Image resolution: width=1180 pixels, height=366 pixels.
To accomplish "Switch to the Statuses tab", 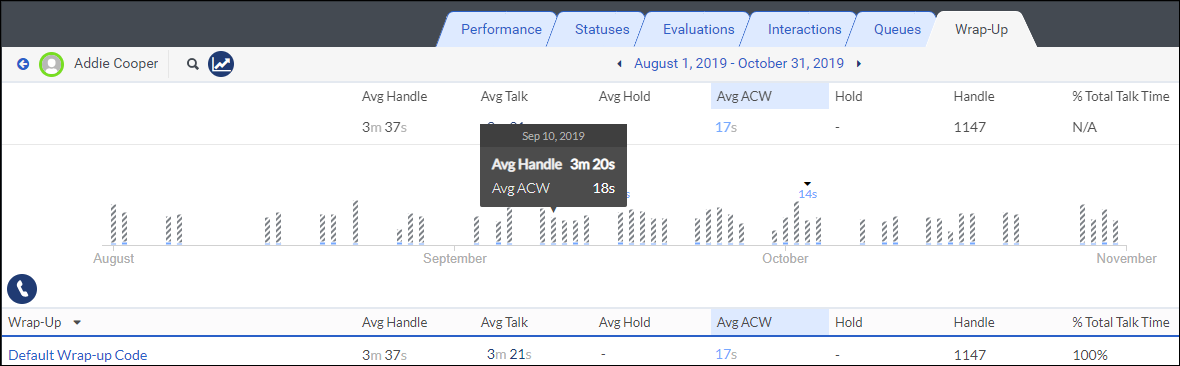I will [x=602, y=29].
